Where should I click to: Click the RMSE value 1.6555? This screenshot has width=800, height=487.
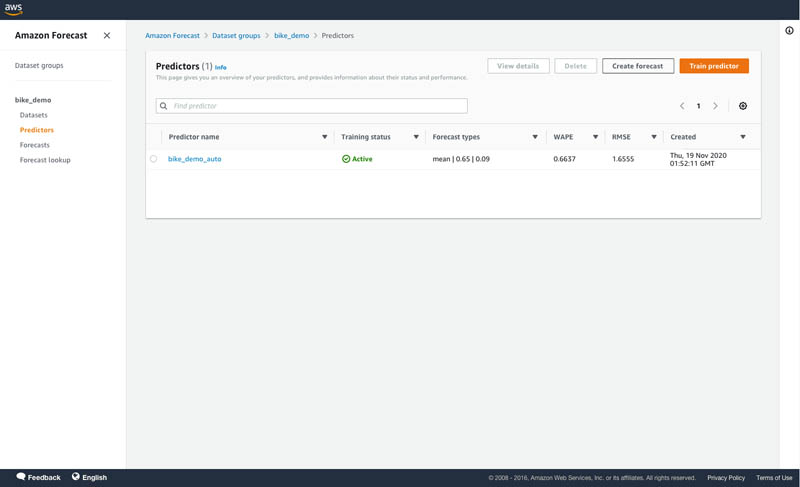coord(623,159)
